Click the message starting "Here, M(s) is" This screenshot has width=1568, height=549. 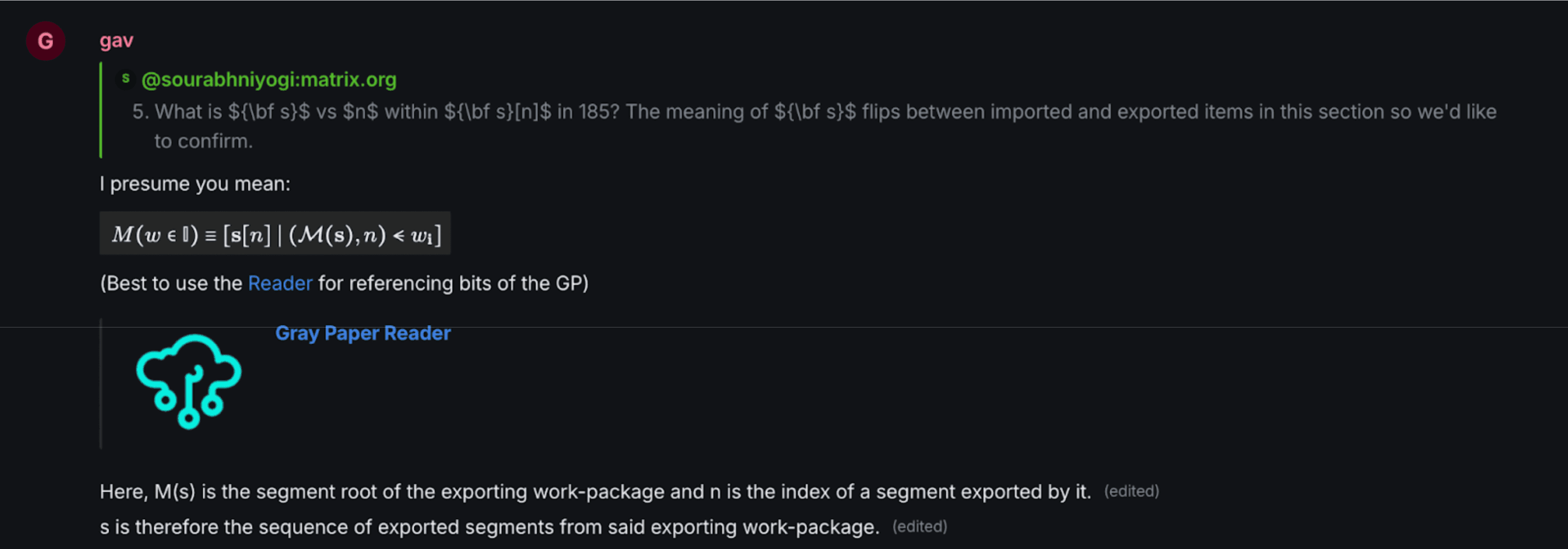(594, 492)
